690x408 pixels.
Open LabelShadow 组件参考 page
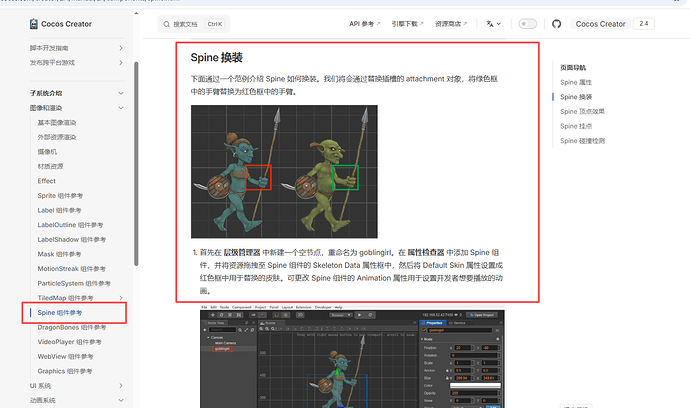click(x=71, y=239)
